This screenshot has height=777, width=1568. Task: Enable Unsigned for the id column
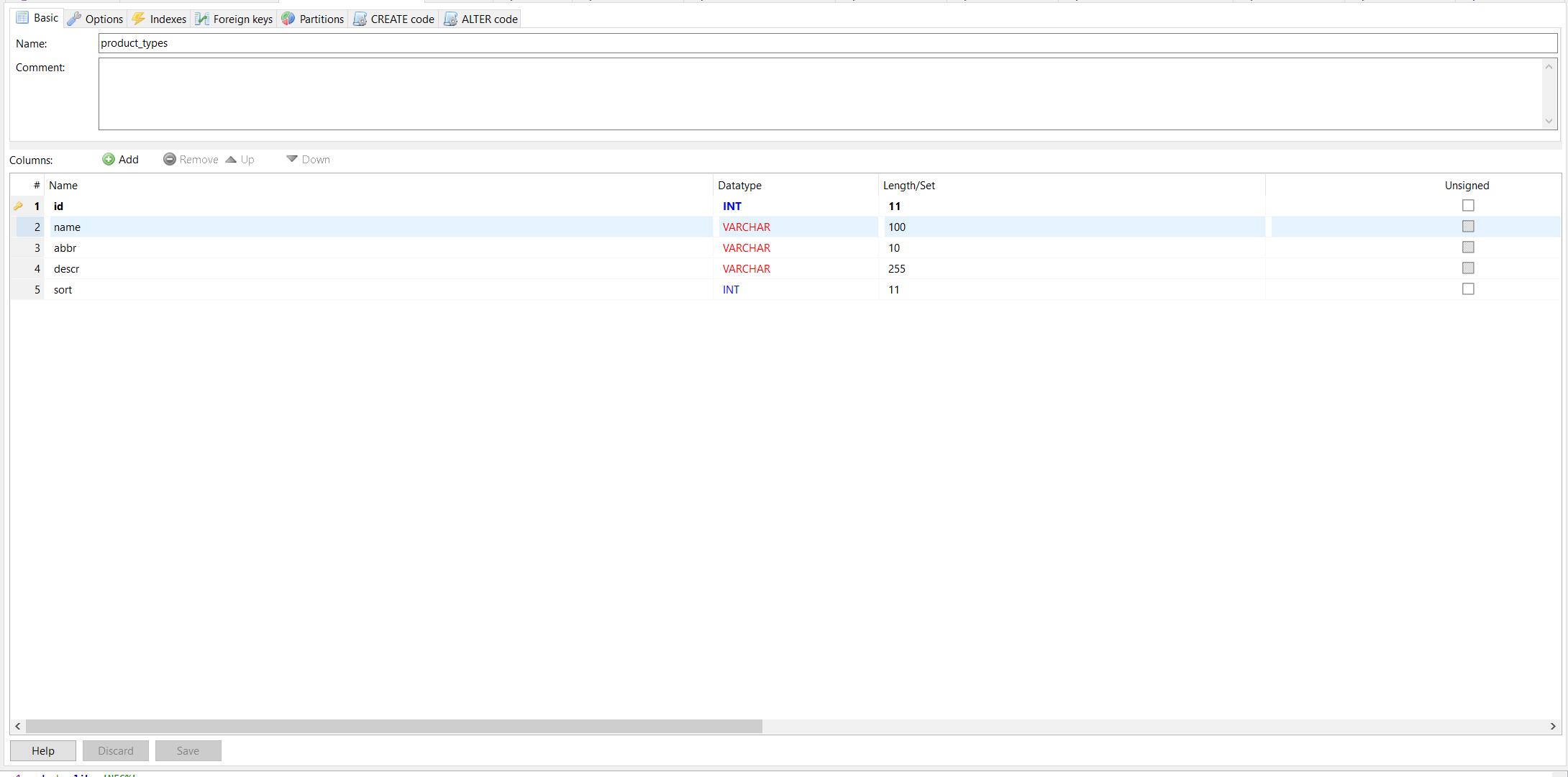(x=1468, y=205)
